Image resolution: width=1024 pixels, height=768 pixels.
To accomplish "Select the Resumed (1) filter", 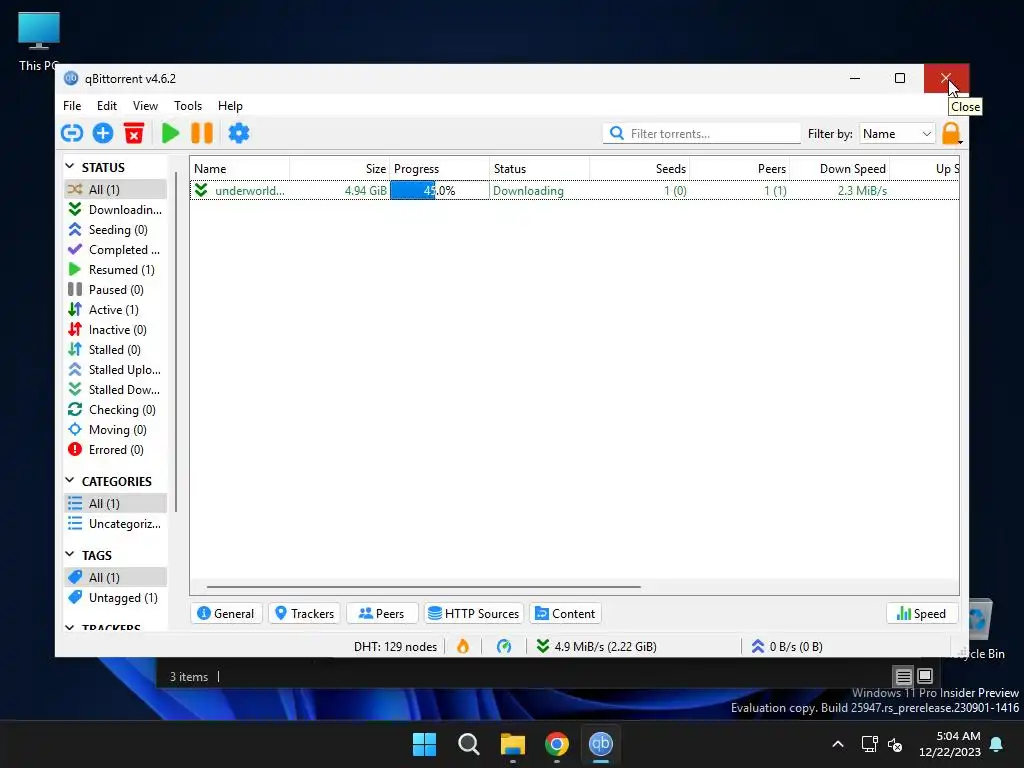I will click(116, 270).
